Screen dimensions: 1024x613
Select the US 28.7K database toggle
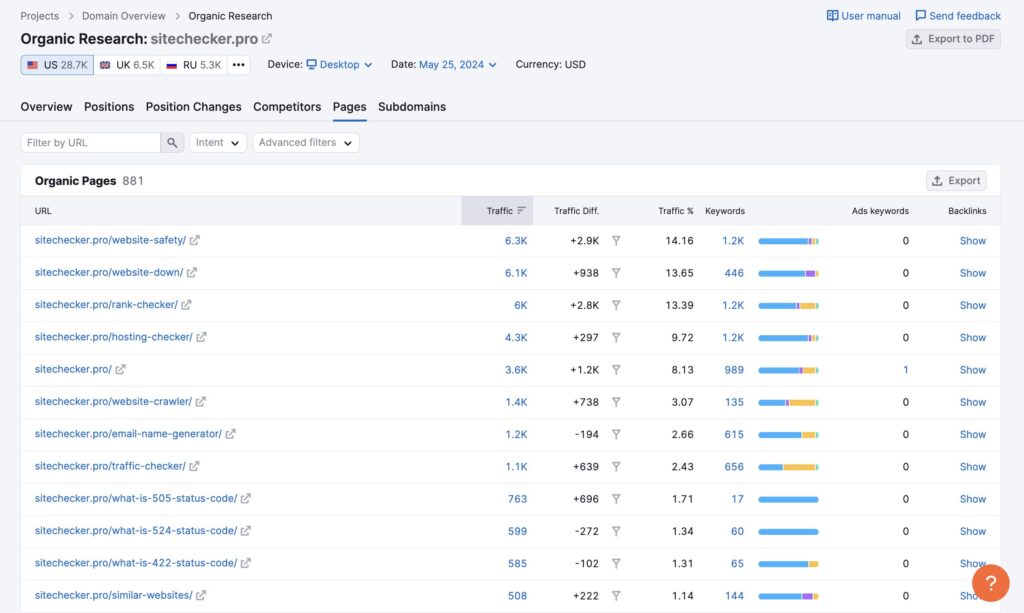[x=58, y=65]
